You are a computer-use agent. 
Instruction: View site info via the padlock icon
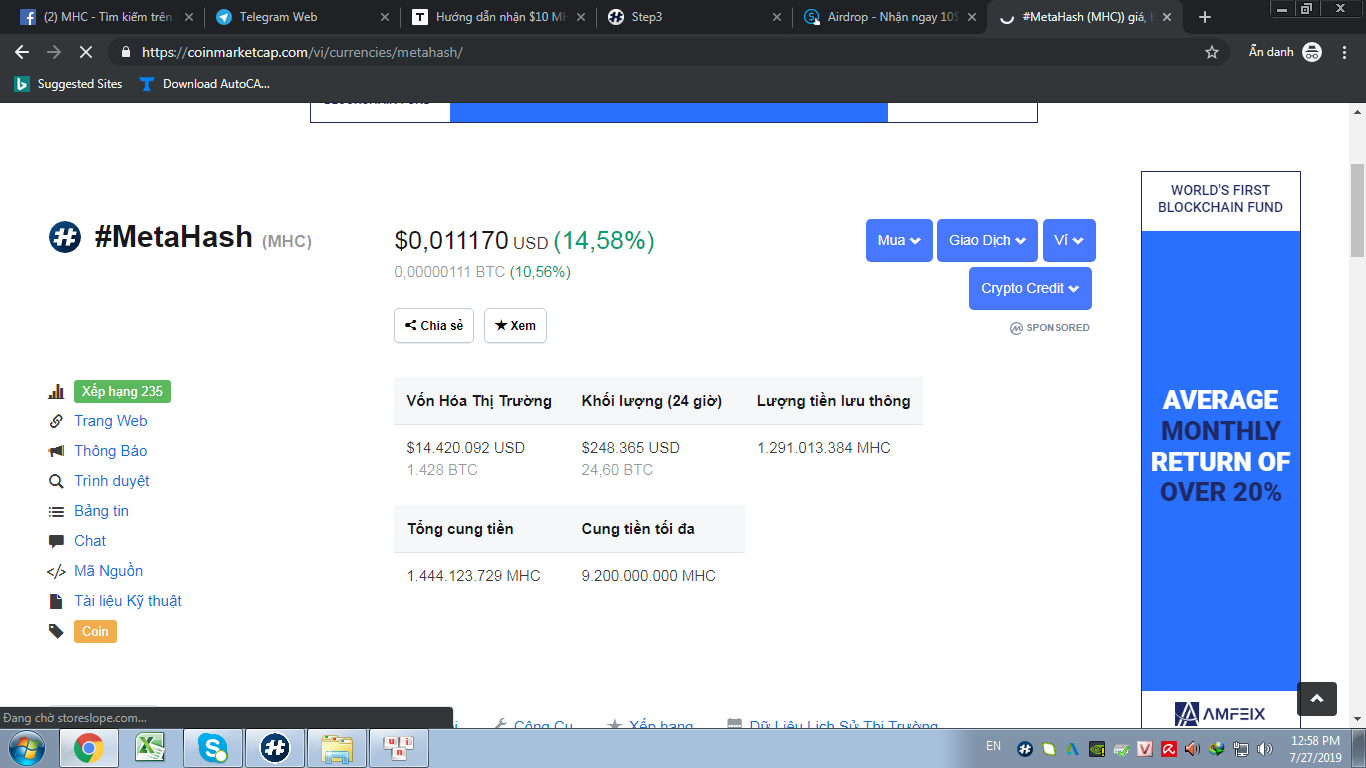pyautogui.click(x=126, y=52)
